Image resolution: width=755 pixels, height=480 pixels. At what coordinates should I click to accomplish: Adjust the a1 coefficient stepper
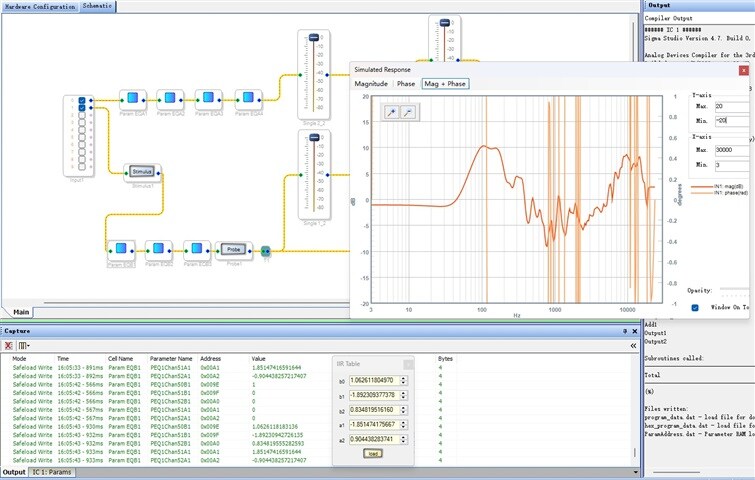404,425
